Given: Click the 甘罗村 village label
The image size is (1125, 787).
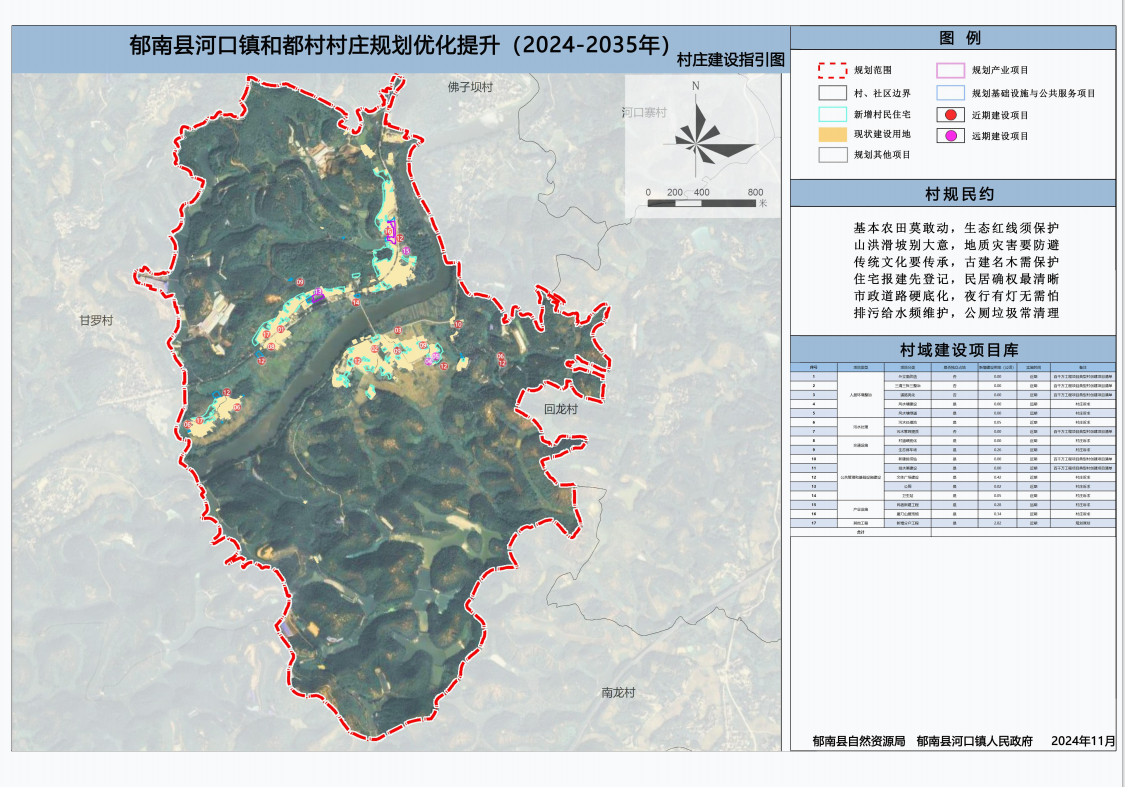Looking at the screenshot, I should [x=97, y=321].
